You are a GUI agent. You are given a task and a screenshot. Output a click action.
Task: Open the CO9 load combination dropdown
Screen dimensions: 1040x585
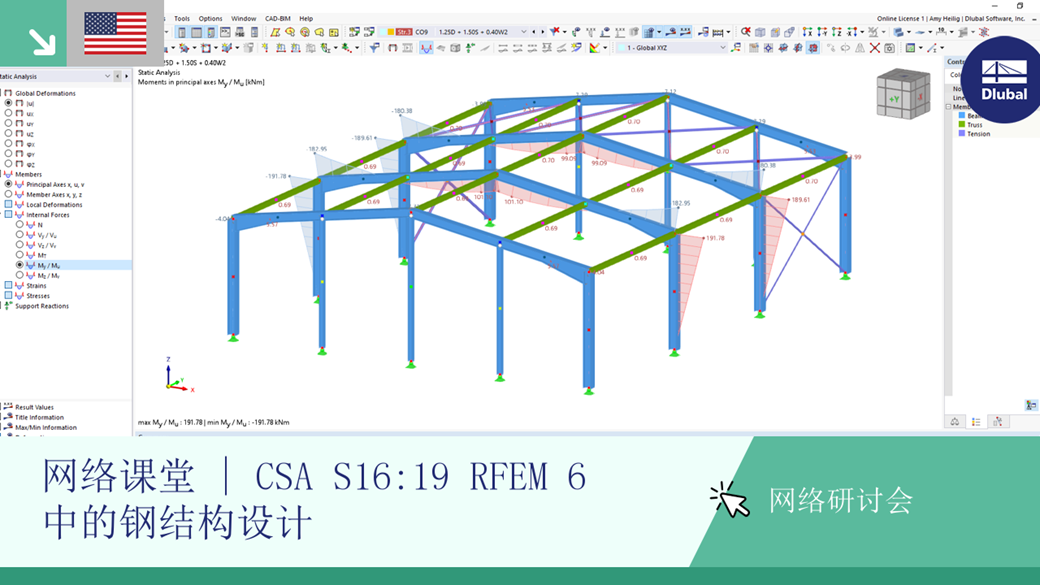click(523, 32)
